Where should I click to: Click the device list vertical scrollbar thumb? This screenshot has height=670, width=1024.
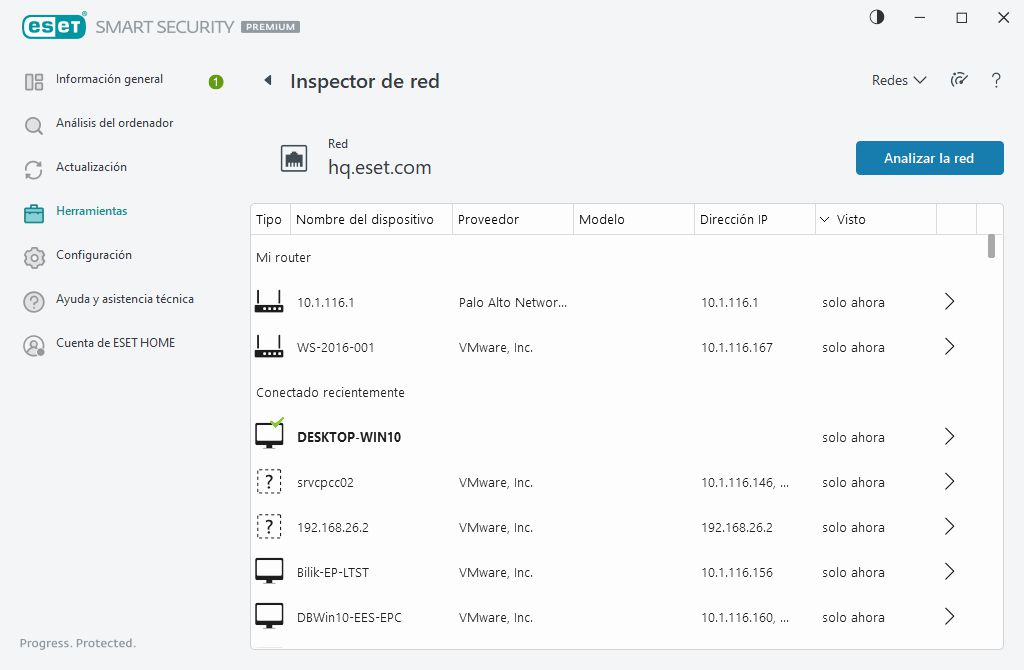(991, 246)
